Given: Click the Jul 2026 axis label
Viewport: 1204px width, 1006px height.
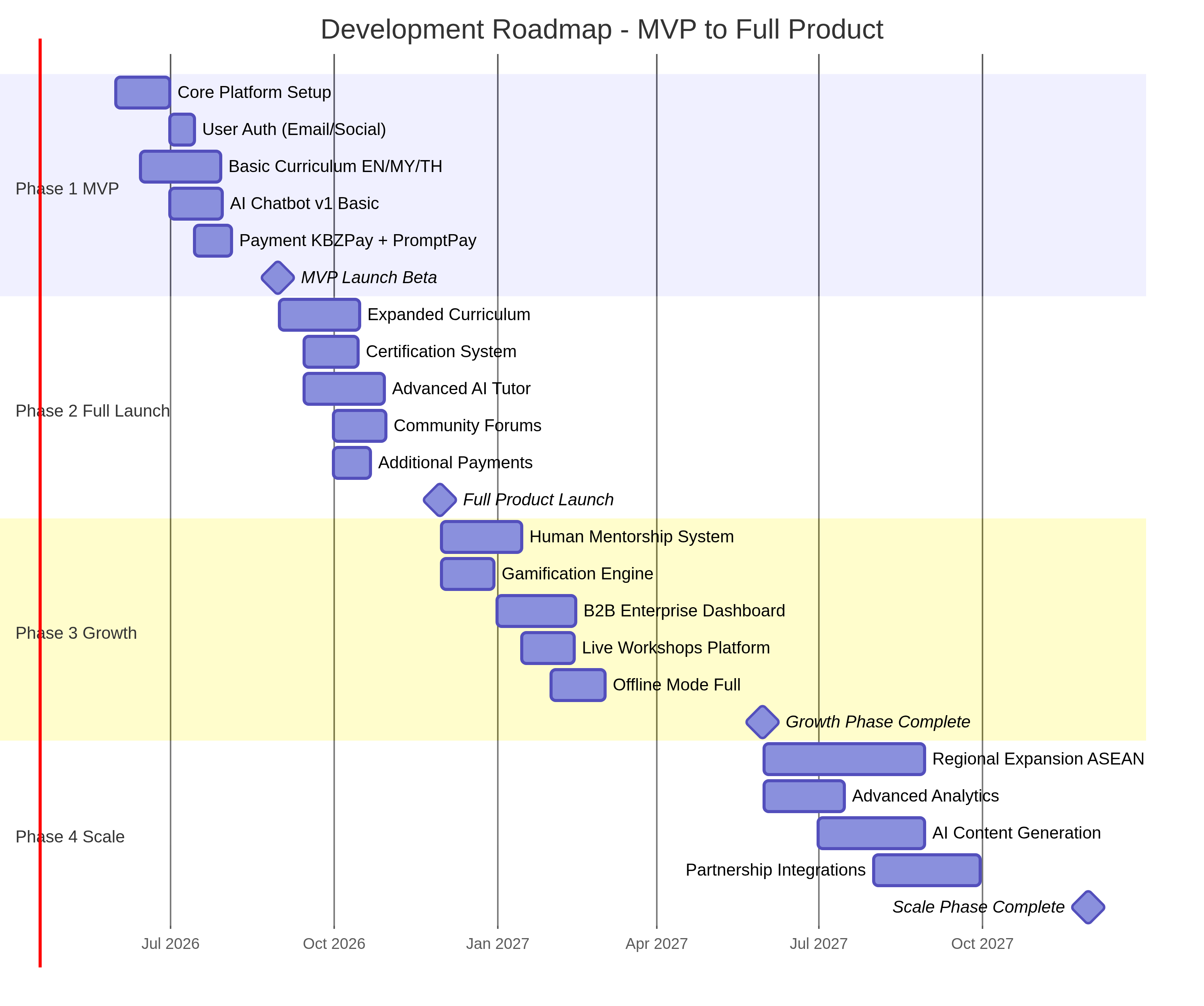Looking at the screenshot, I should (x=170, y=944).
